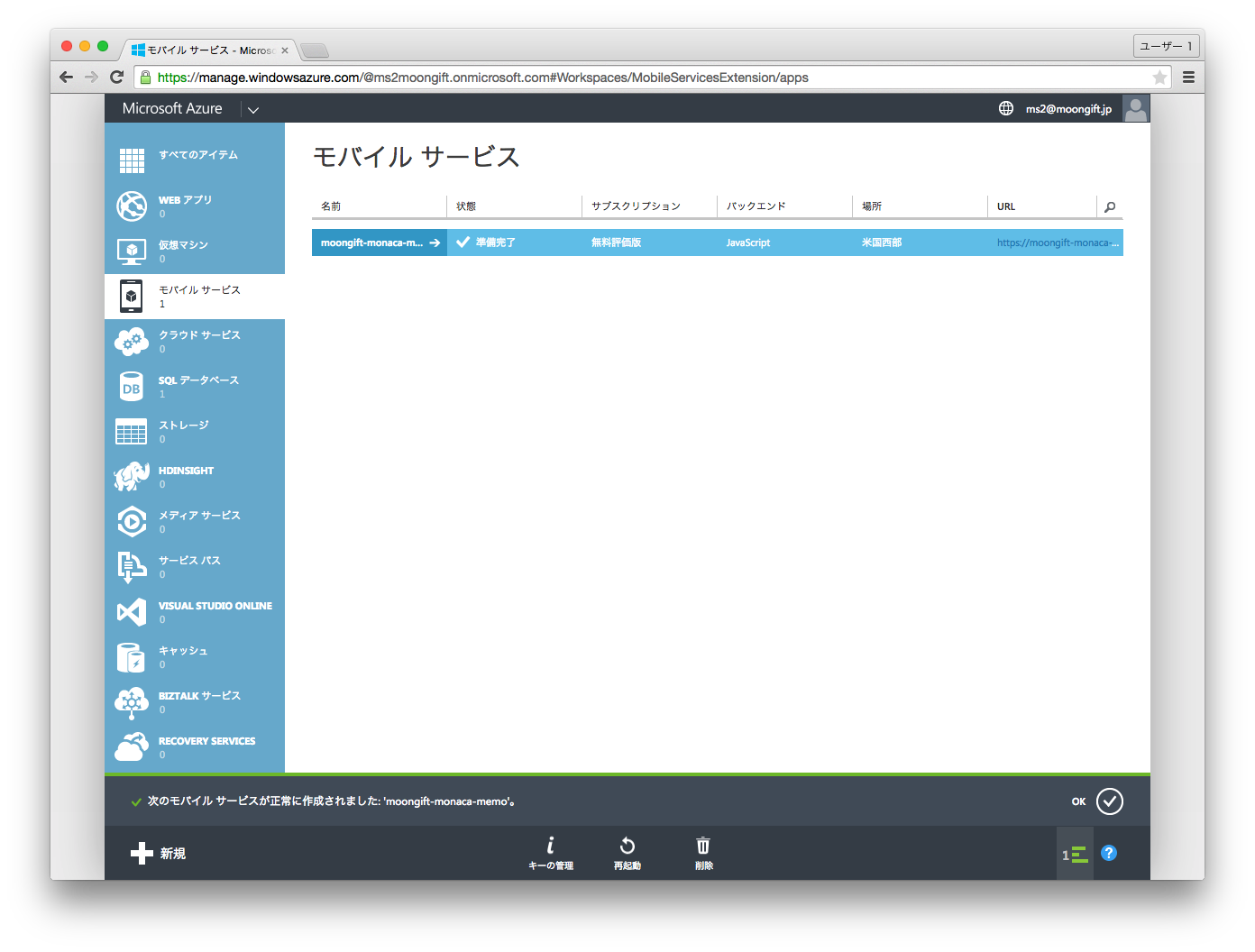Open the ms2@moongift.jp account menu

click(1068, 109)
